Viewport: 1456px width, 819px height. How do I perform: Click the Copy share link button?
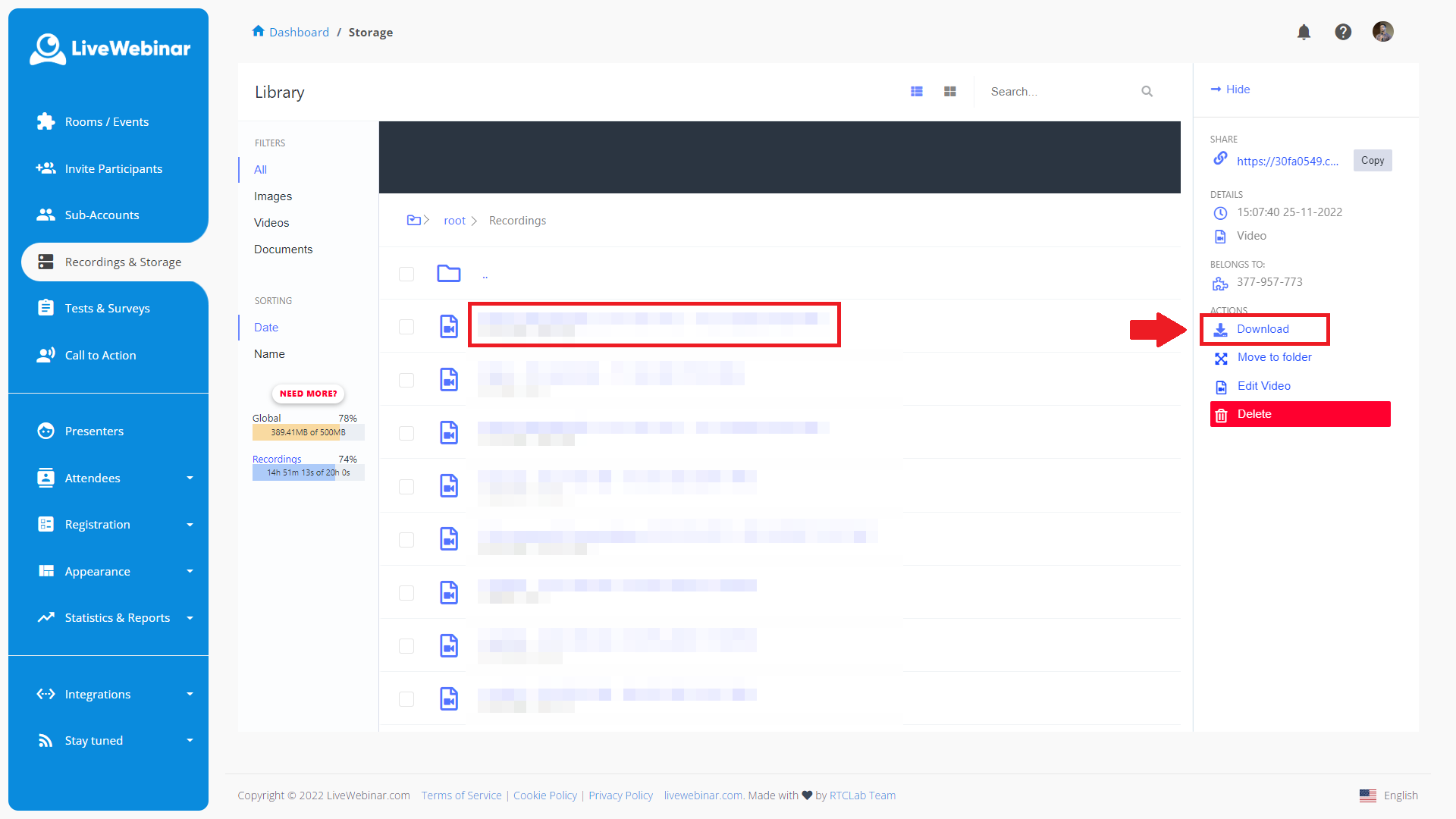(1373, 160)
